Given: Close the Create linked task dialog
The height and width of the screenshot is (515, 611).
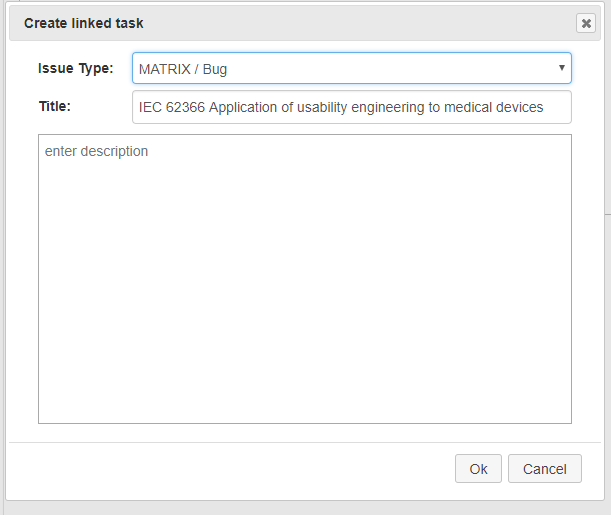Looking at the screenshot, I should click(586, 23).
